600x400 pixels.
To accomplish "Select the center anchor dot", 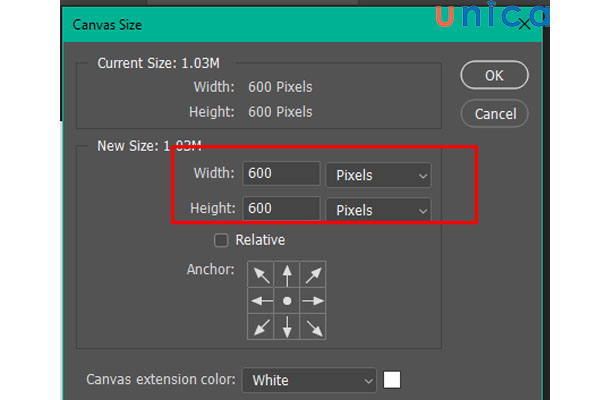I will pos(287,300).
